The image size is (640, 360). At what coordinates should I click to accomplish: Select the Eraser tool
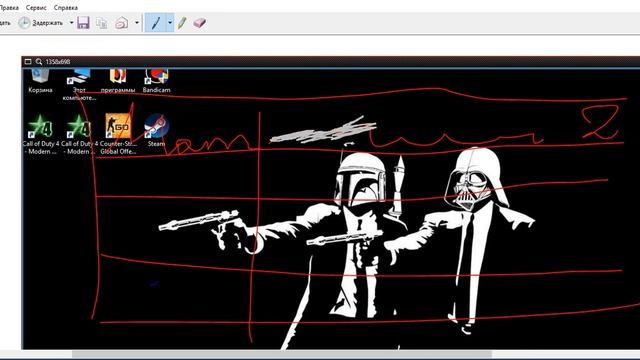(199, 23)
